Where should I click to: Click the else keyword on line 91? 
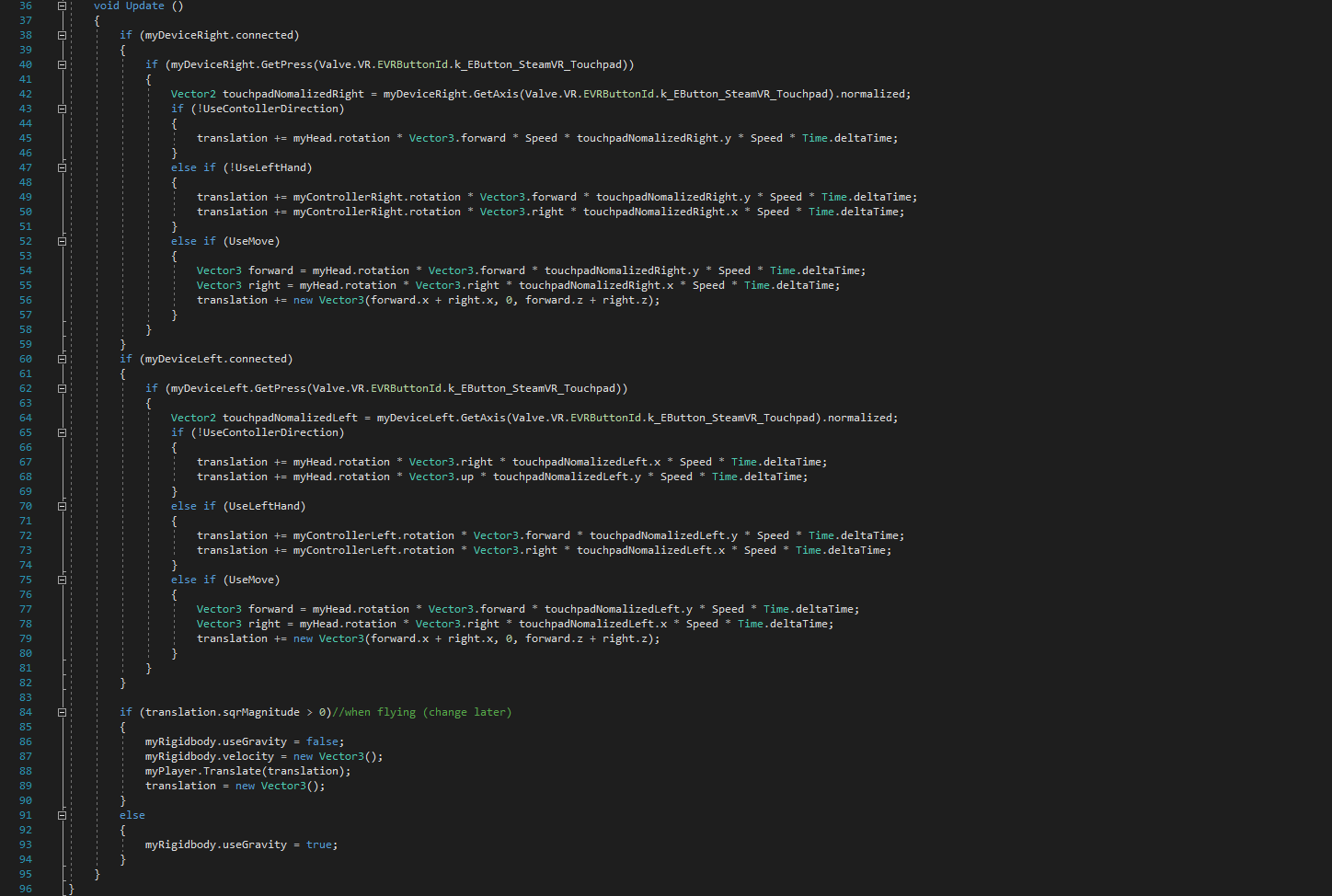(x=132, y=815)
